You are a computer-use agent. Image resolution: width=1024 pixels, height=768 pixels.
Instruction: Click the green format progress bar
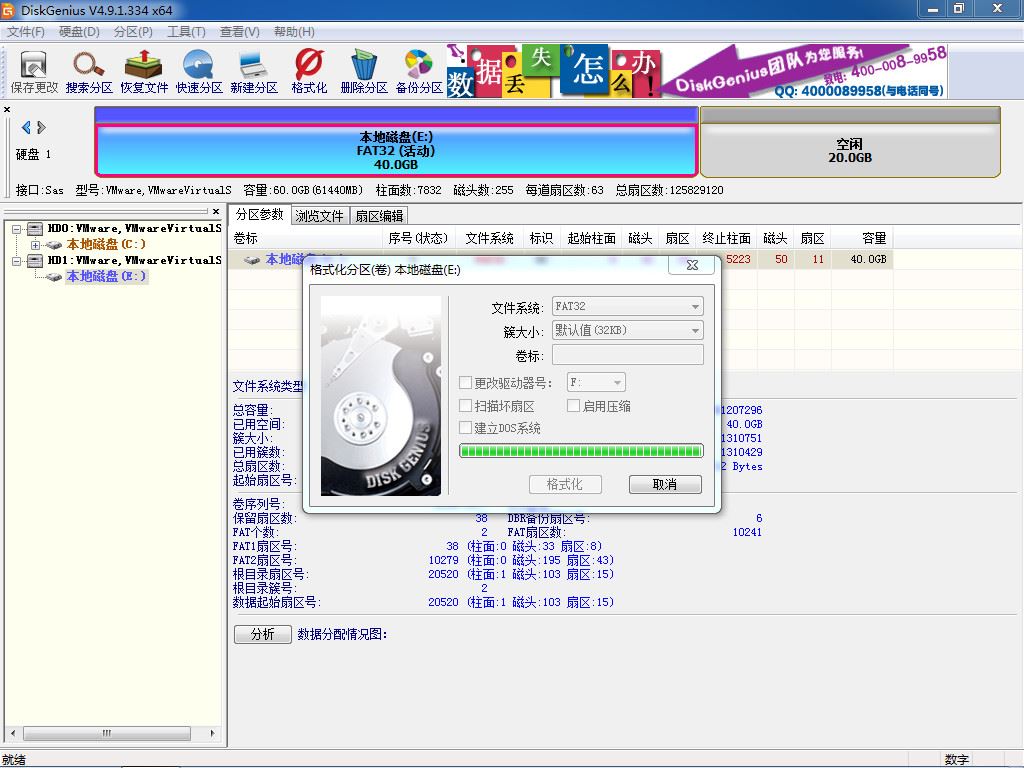[581, 451]
